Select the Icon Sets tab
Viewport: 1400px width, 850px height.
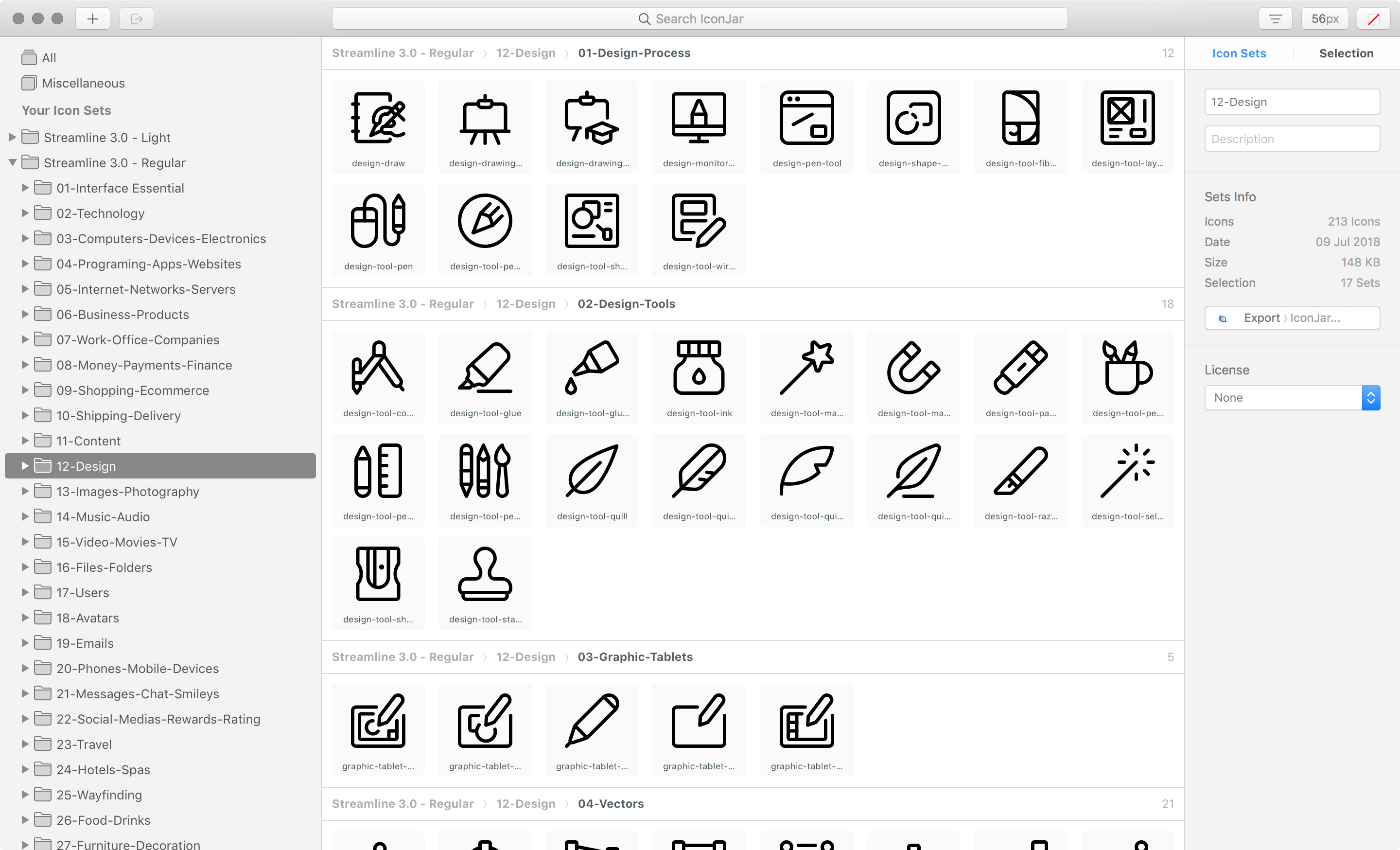point(1239,53)
